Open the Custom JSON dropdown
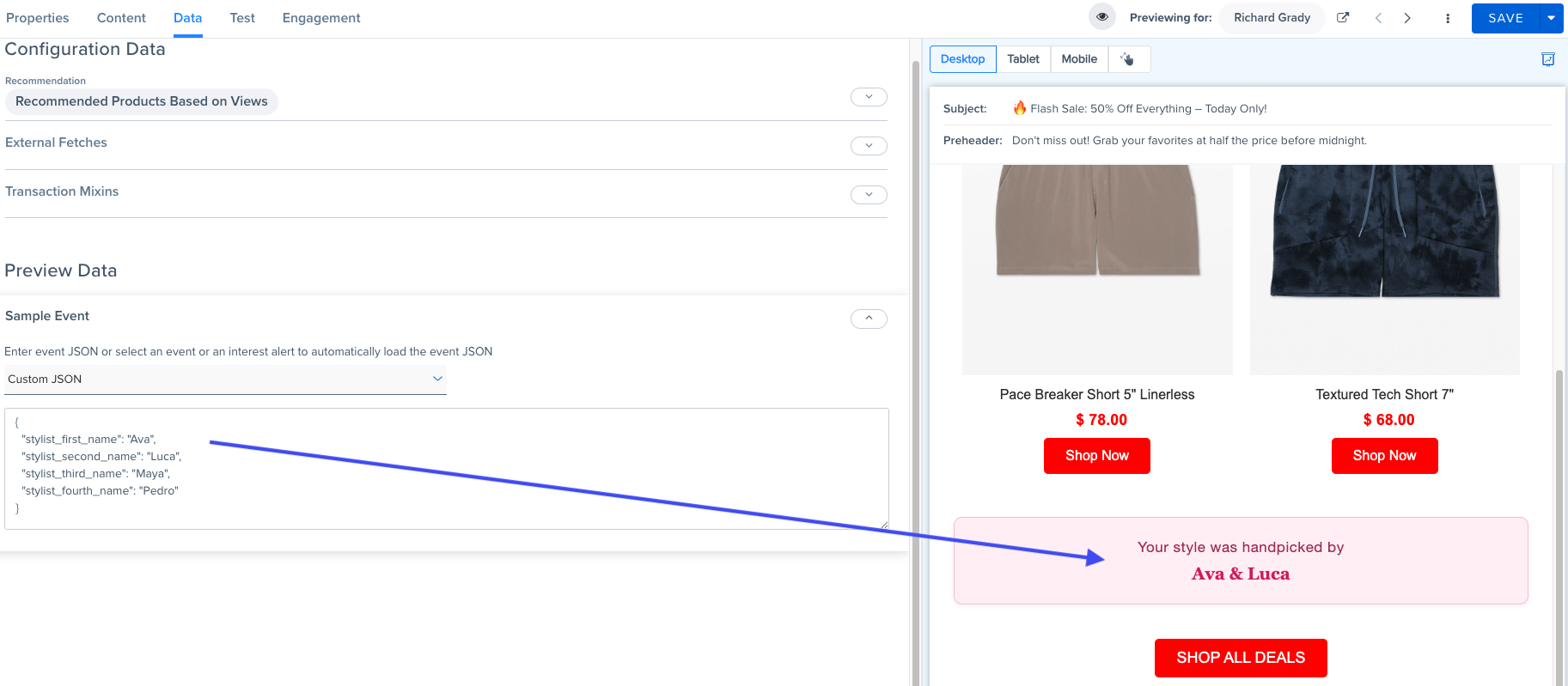The height and width of the screenshot is (686, 1568). pyautogui.click(x=225, y=379)
